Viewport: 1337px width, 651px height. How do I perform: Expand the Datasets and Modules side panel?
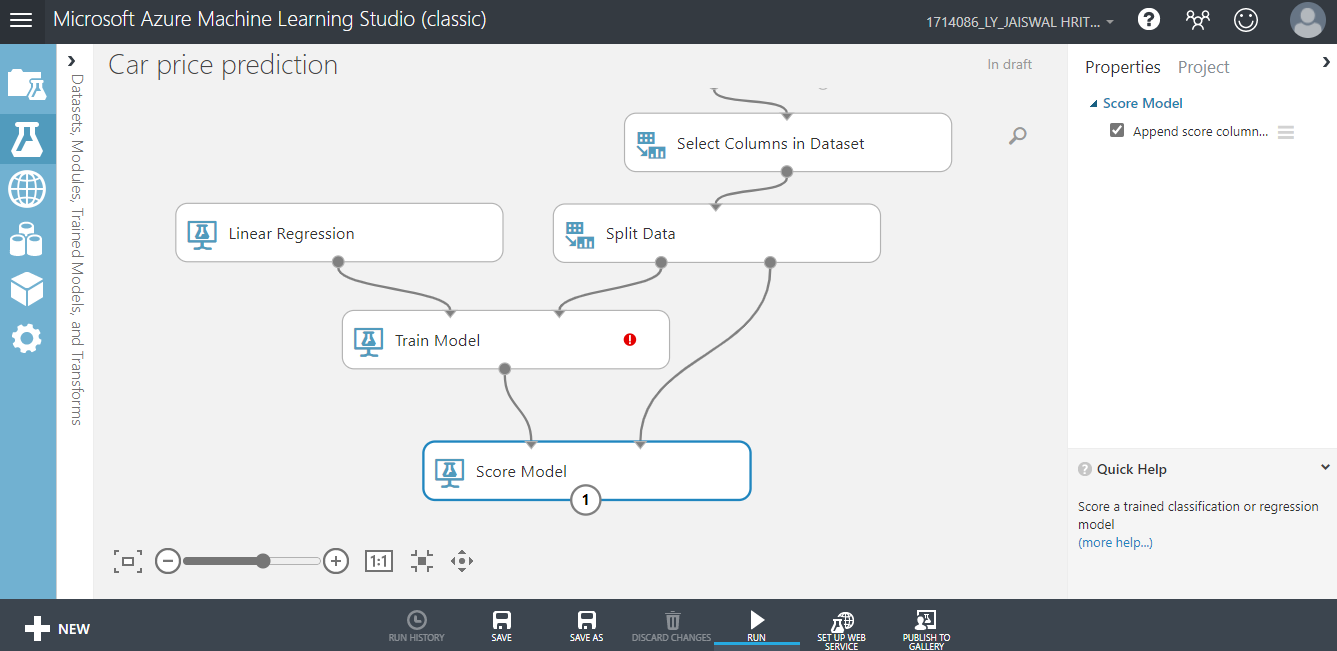pyautogui.click(x=72, y=62)
